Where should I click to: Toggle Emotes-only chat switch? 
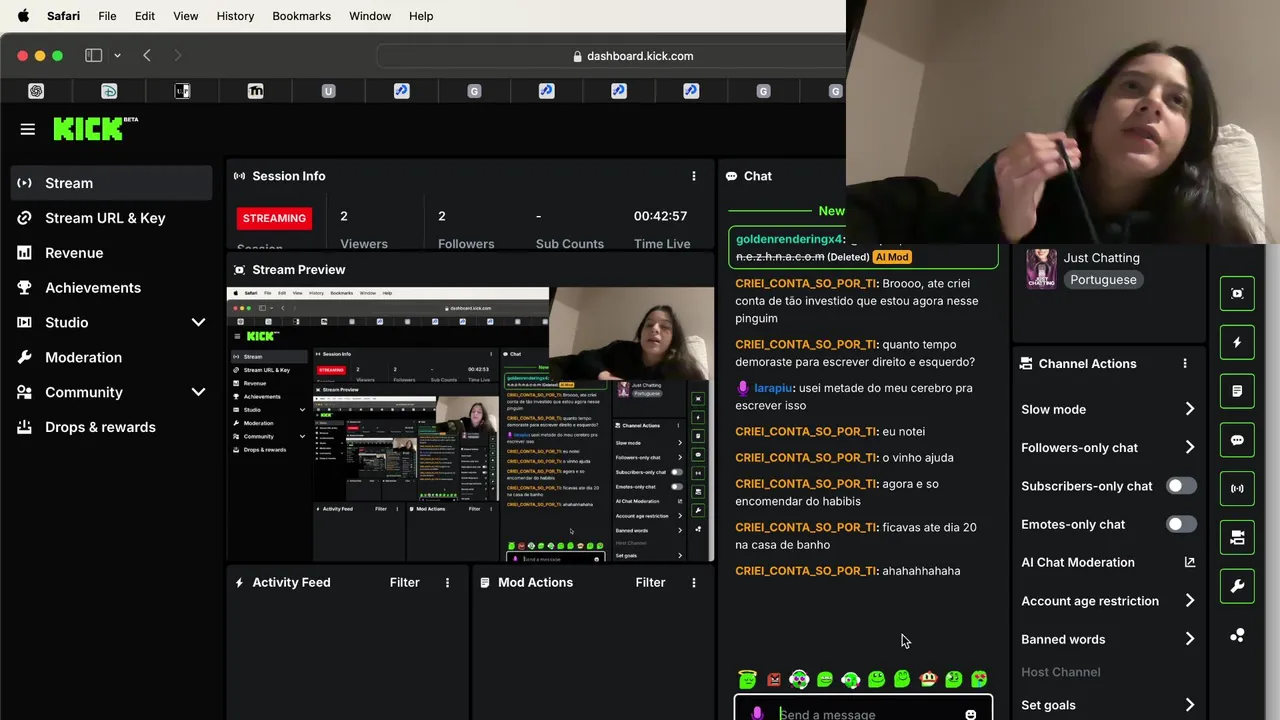tap(1181, 524)
